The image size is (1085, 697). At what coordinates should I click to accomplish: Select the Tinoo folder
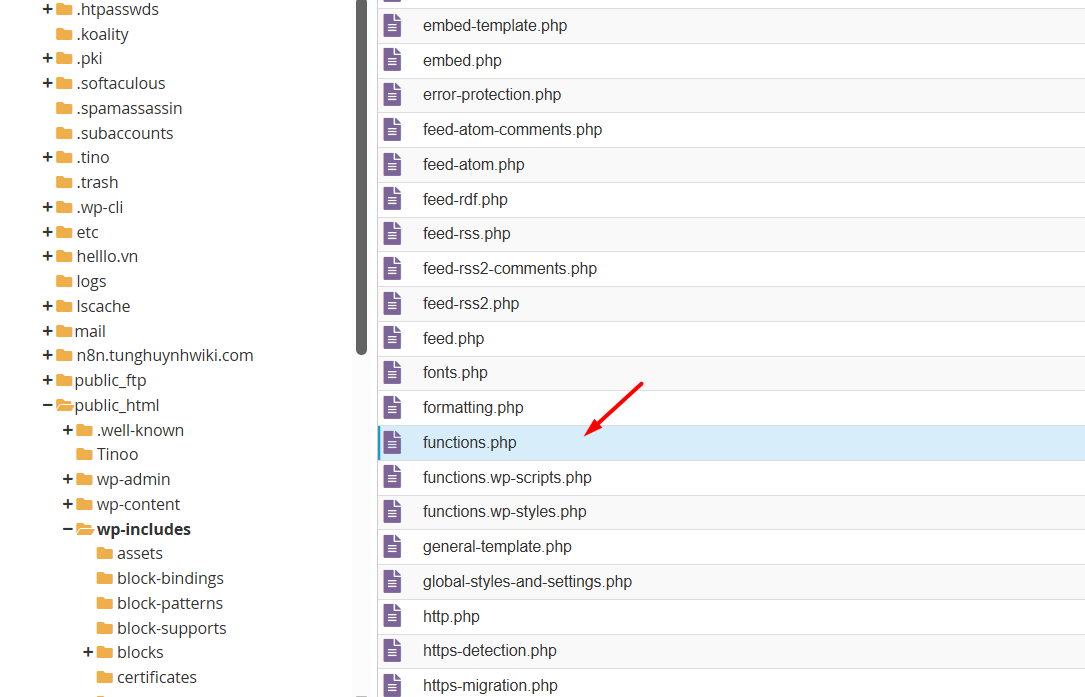pyautogui.click(x=117, y=454)
